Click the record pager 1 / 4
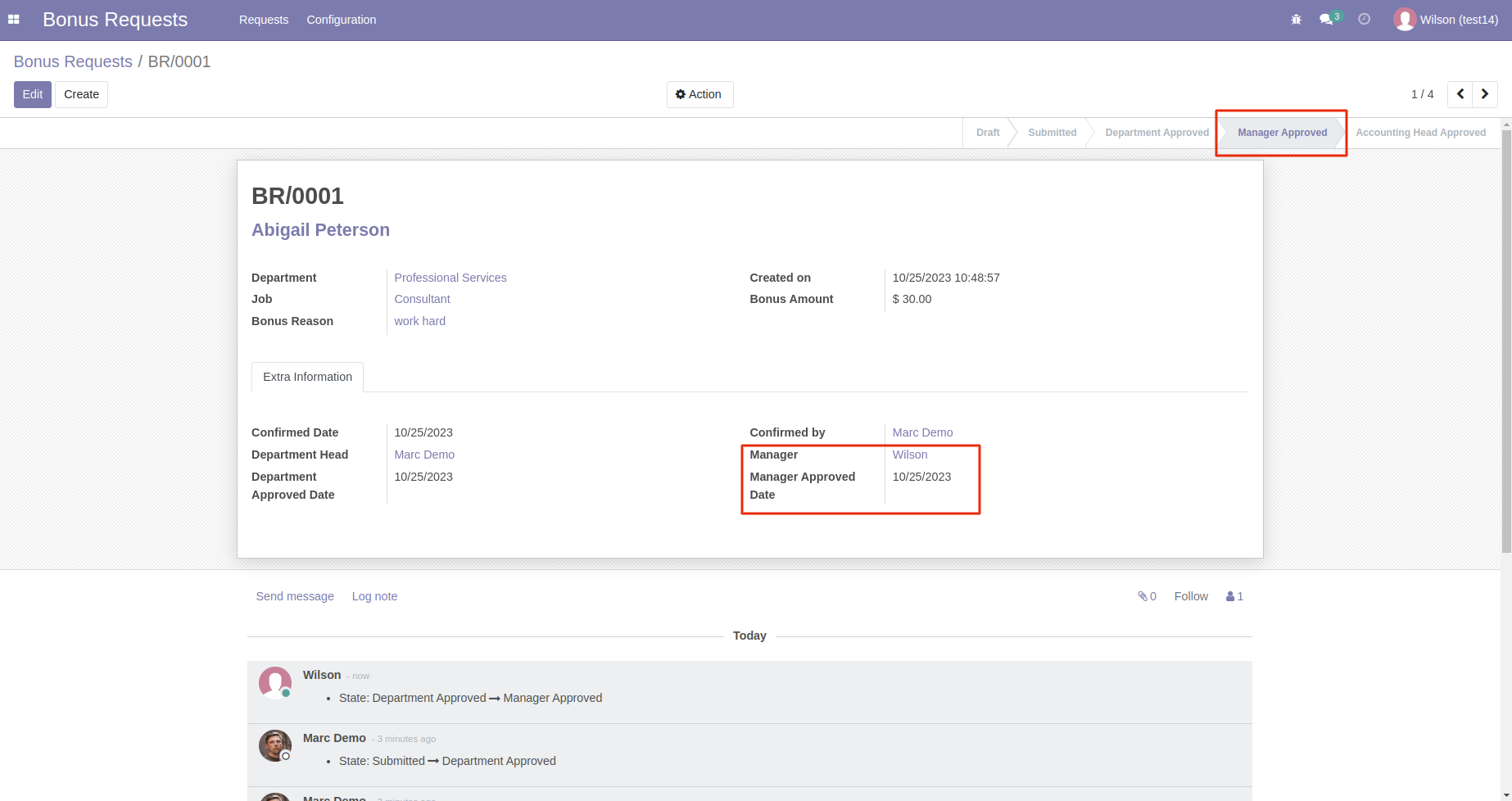The image size is (1512, 801). pos(1422,94)
